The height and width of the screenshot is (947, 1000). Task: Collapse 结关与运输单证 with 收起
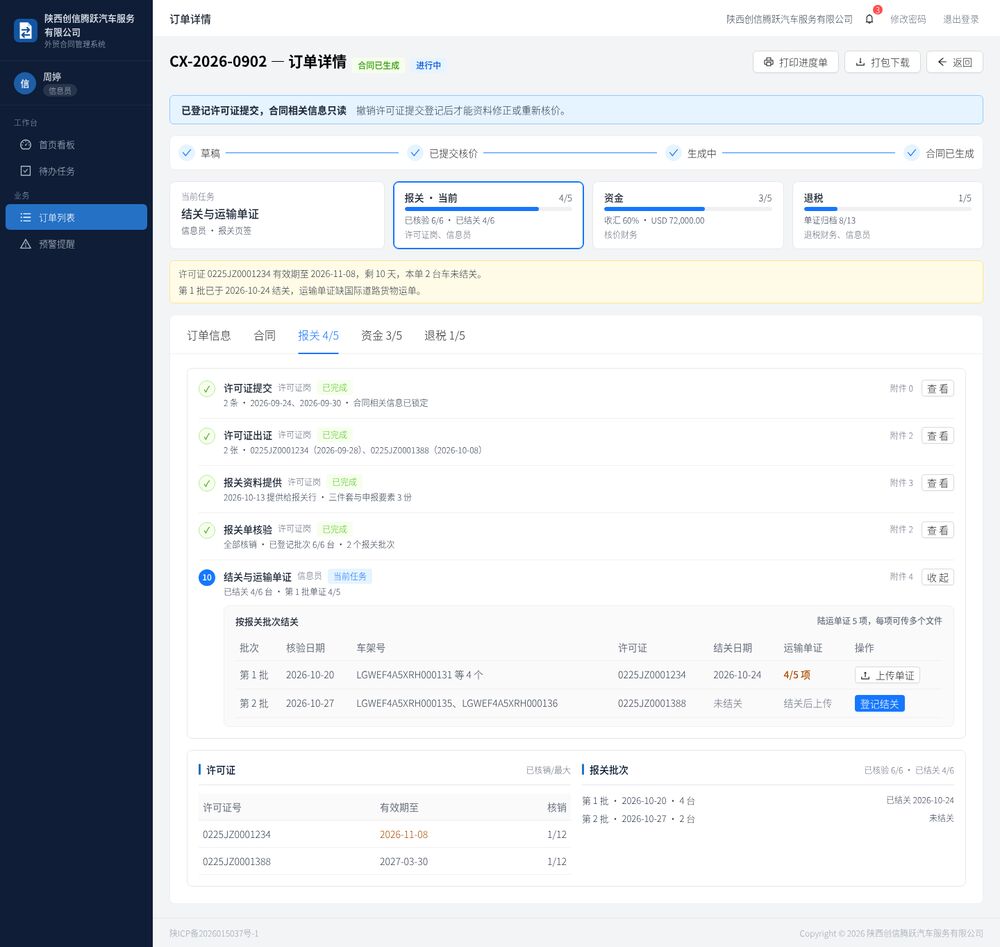click(938, 577)
